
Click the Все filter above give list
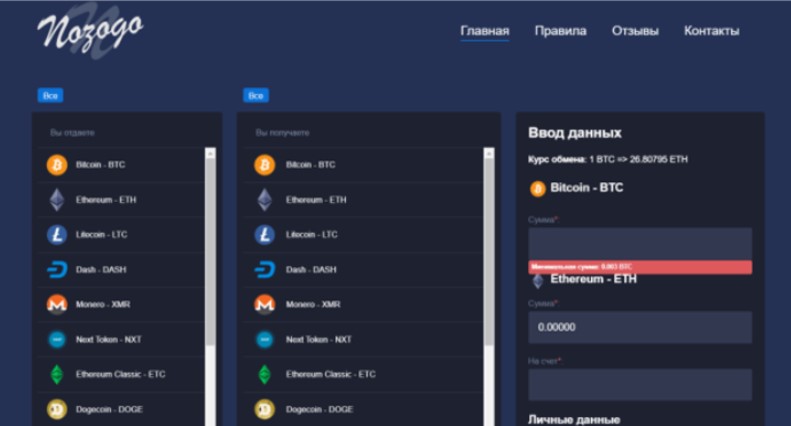point(50,95)
